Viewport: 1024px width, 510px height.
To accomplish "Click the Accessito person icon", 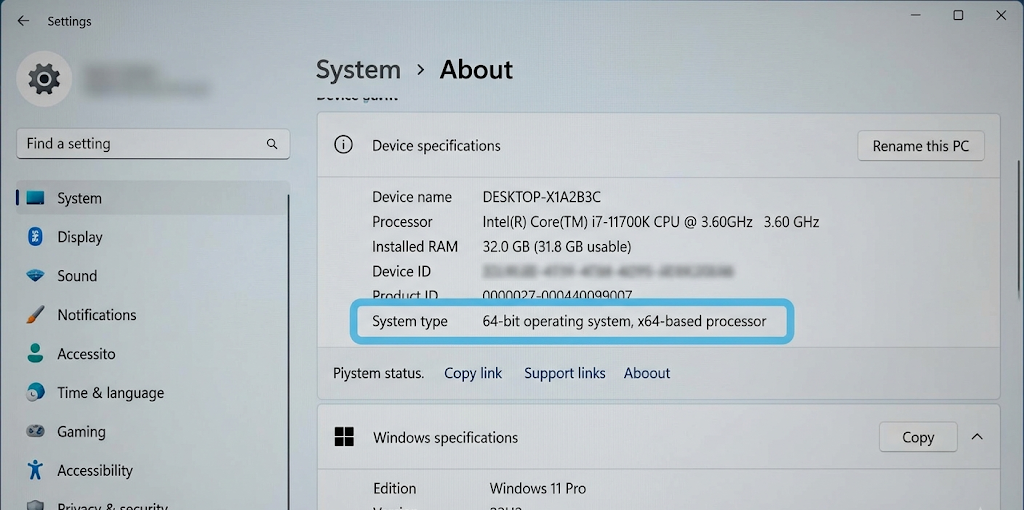I will pyautogui.click(x=35, y=353).
